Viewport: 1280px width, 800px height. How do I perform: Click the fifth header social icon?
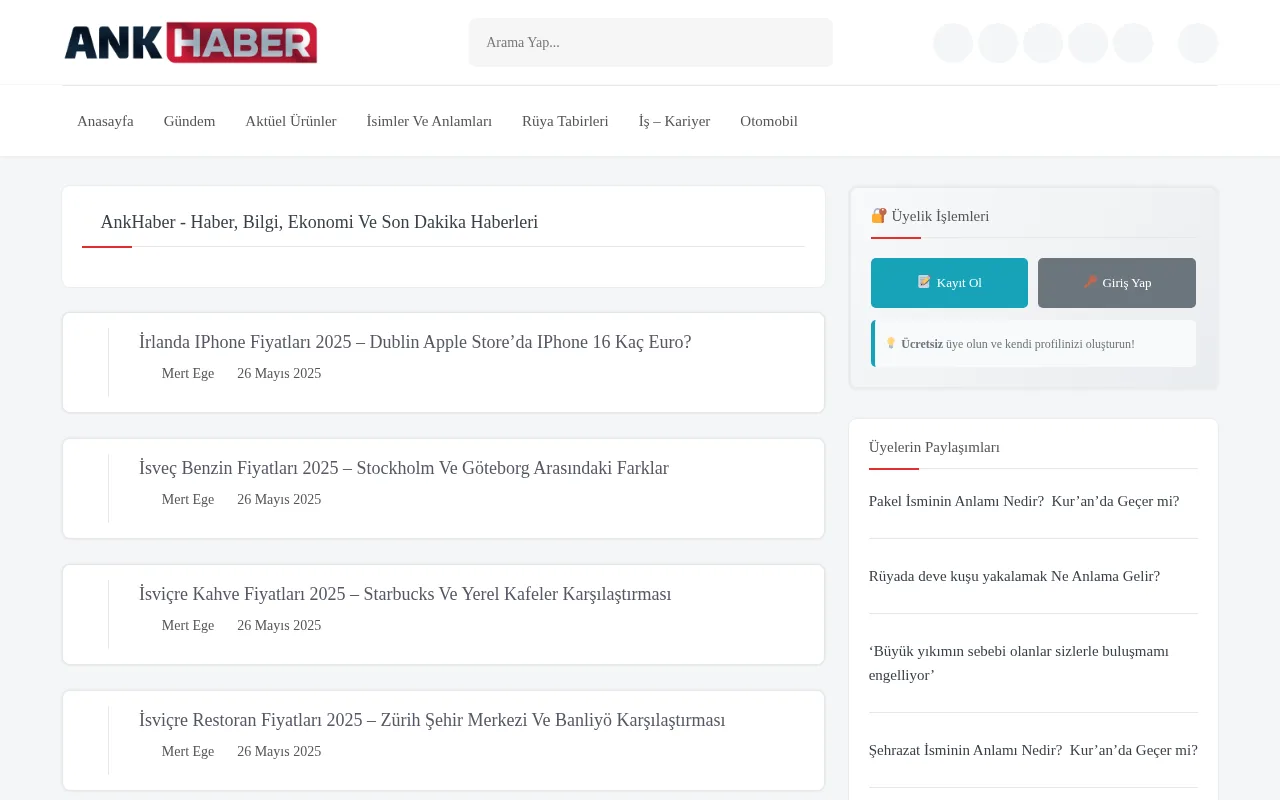(x=1133, y=42)
